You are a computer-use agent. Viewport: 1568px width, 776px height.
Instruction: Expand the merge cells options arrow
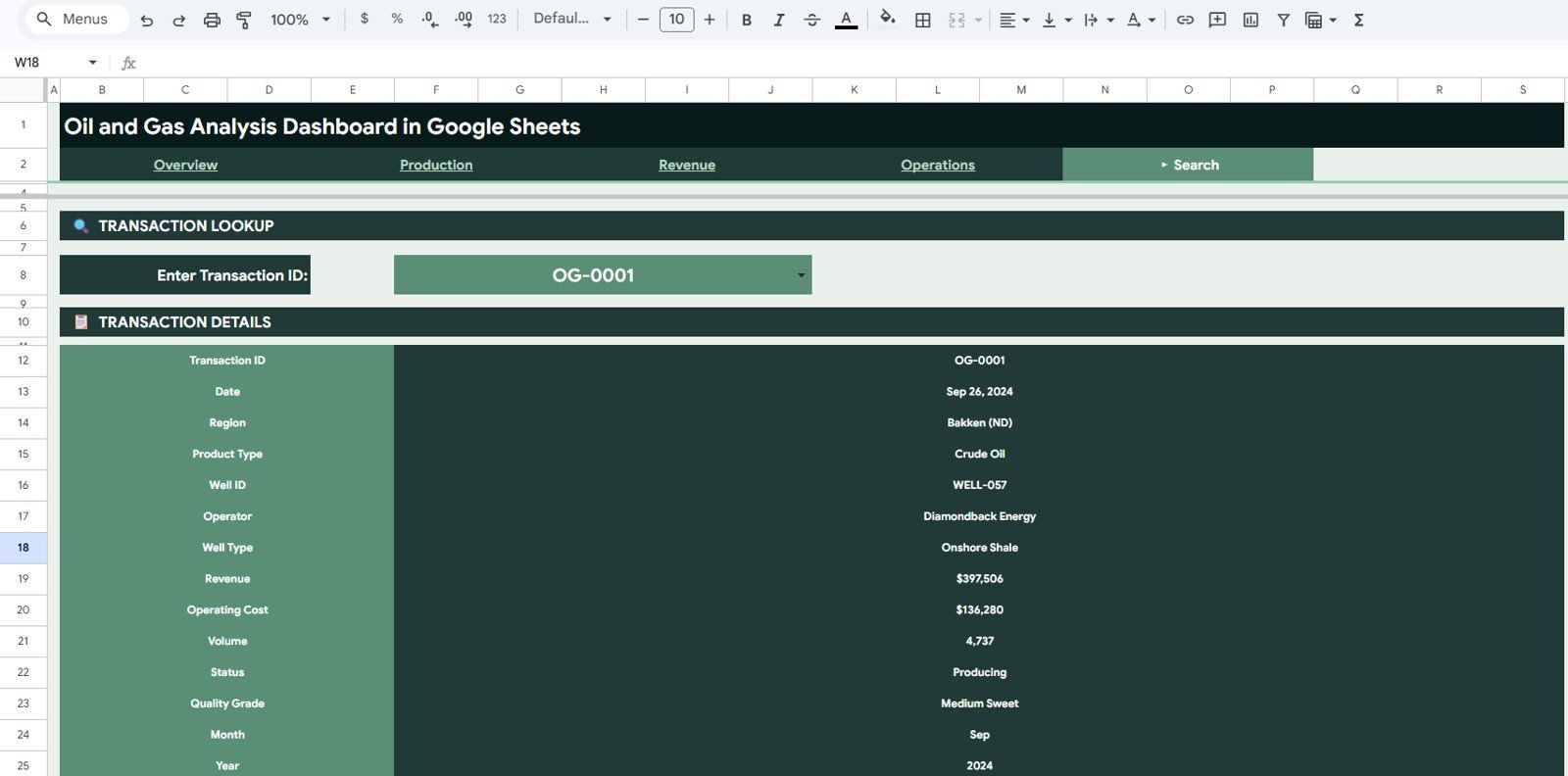tap(978, 20)
